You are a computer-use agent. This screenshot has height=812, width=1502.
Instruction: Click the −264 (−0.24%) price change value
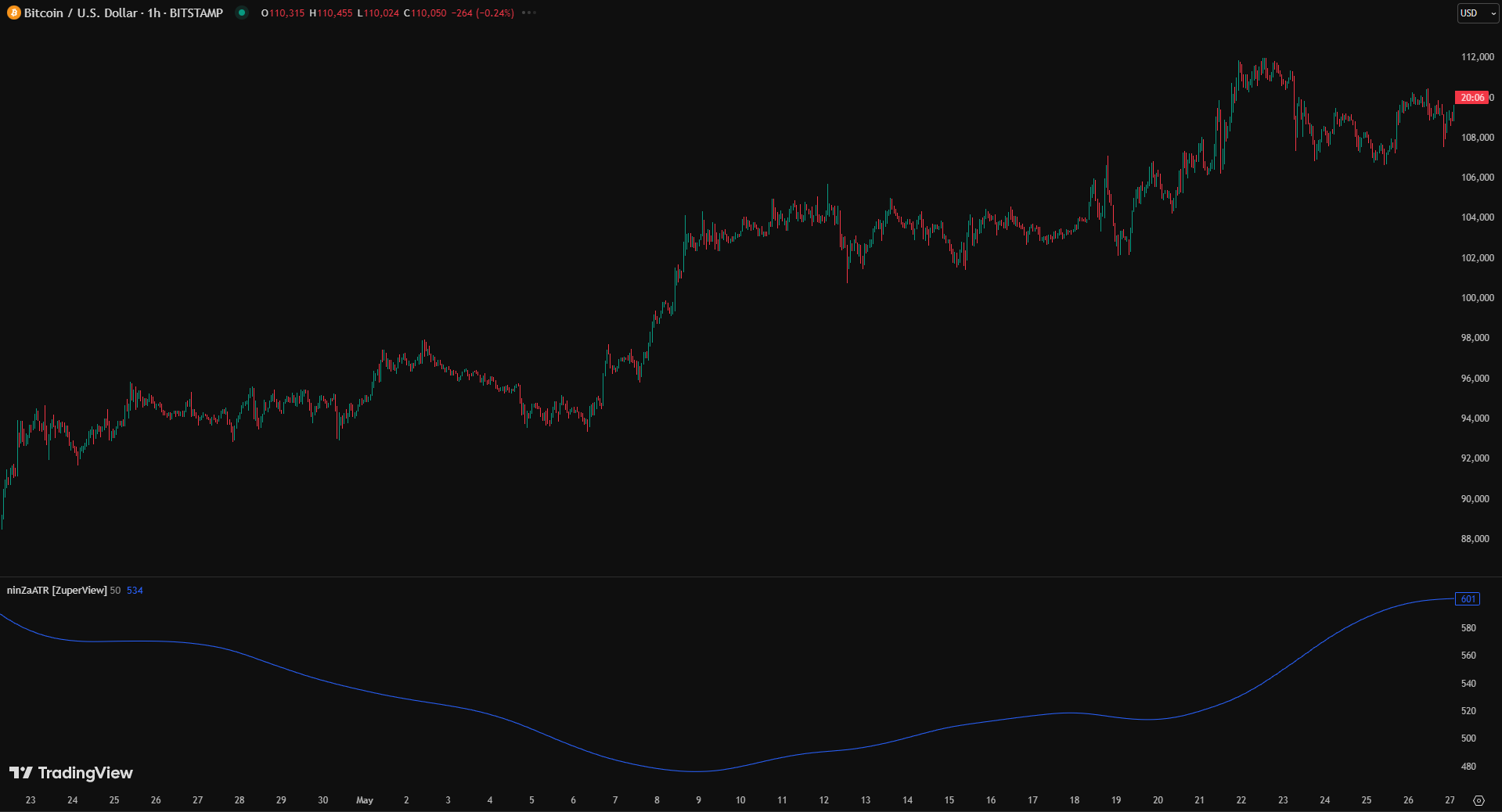(x=482, y=13)
